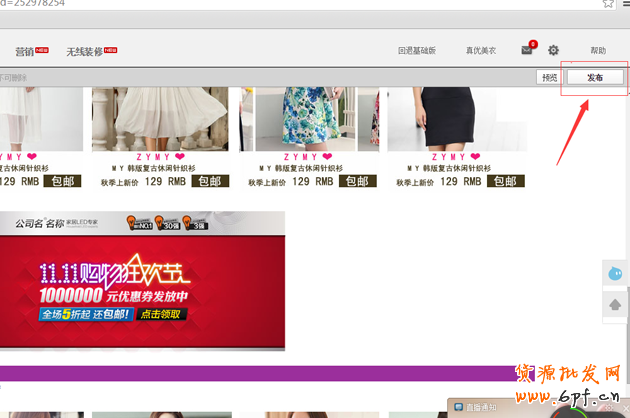Select the floral dress product thumbnail
630x418 pixels.
(x=306, y=118)
